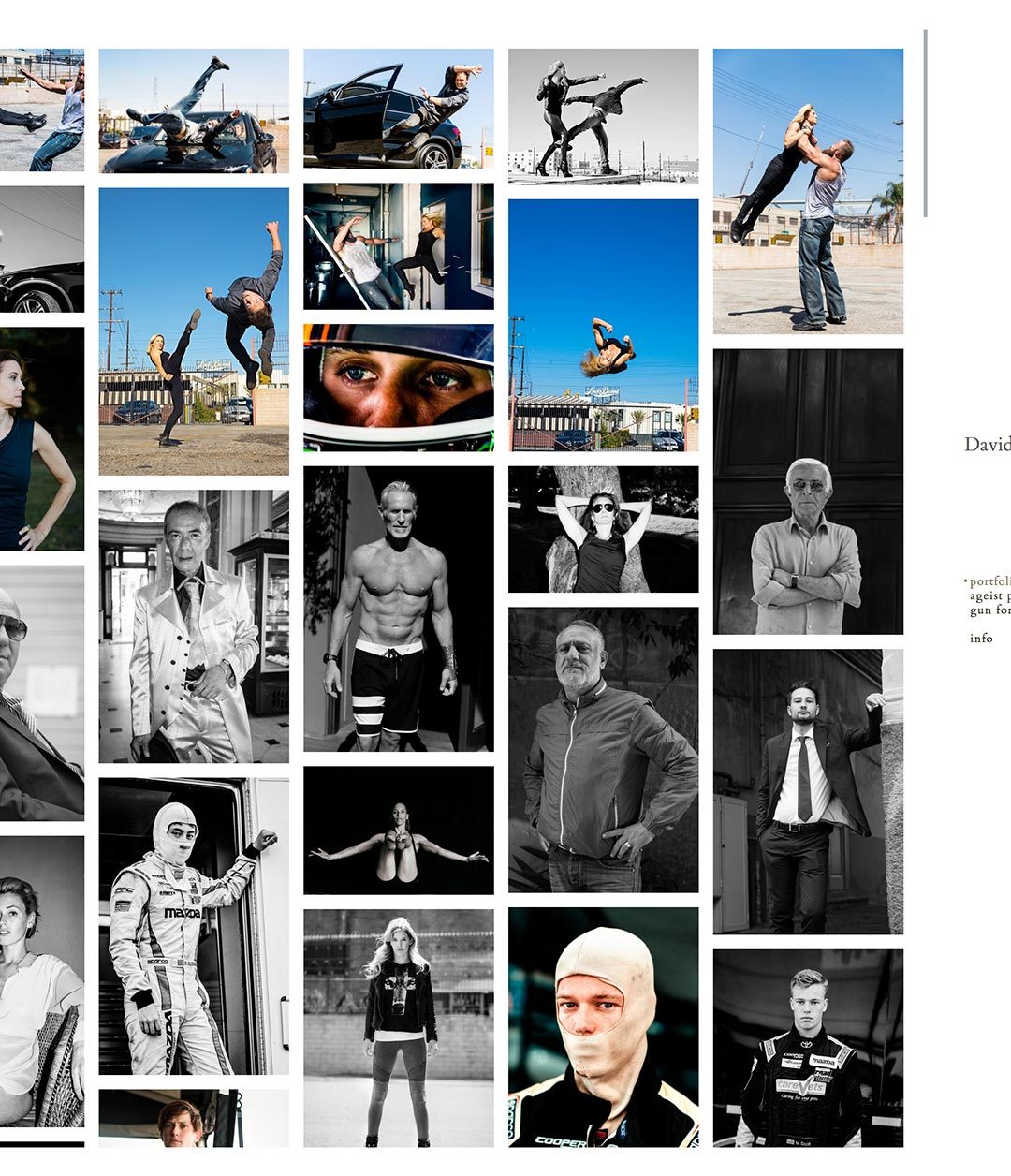This screenshot has height=1176, width=1011.
Task: Open the gun for gallery link
Action: point(989,610)
